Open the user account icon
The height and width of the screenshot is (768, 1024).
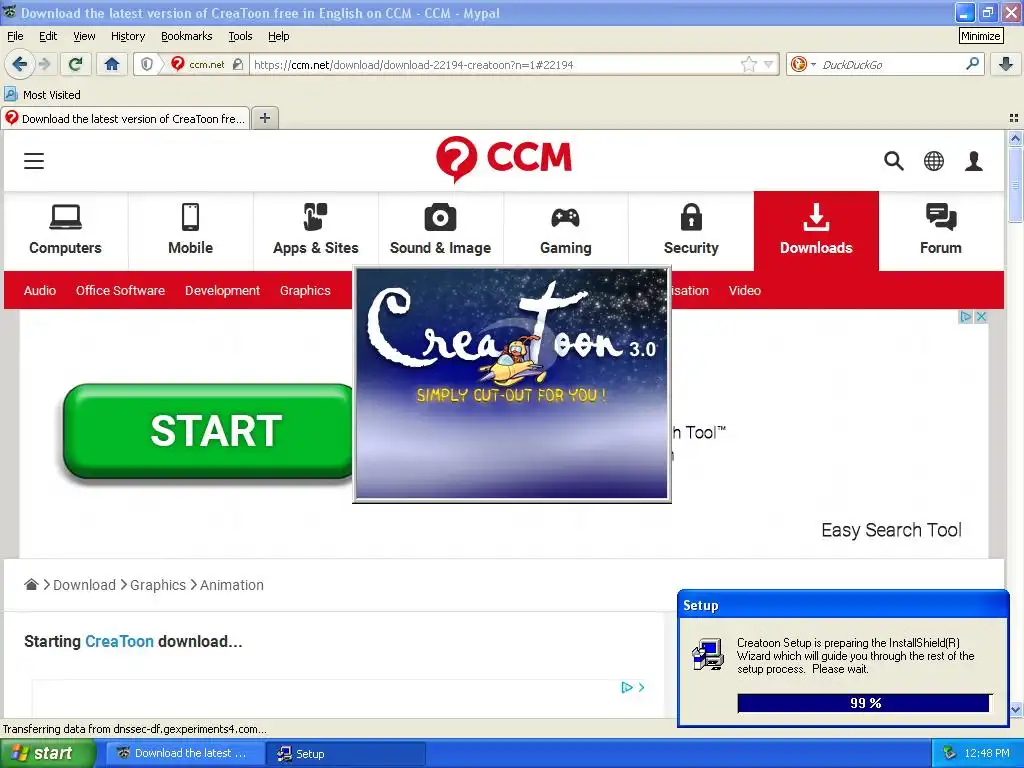pos(974,161)
